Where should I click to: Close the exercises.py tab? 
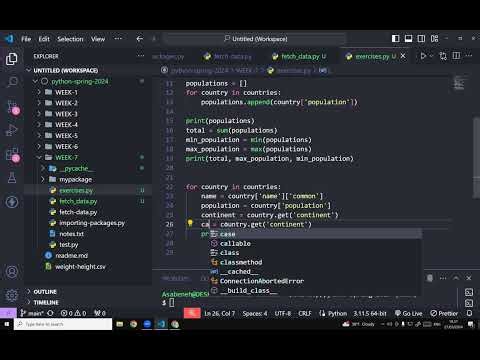pyautogui.click(x=403, y=56)
